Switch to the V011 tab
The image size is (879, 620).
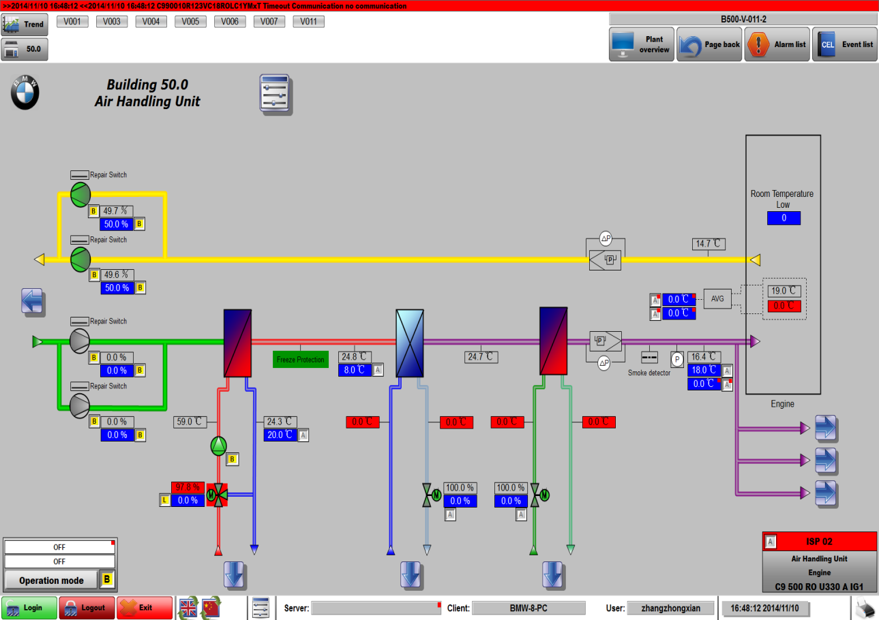[x=309, y=22]
